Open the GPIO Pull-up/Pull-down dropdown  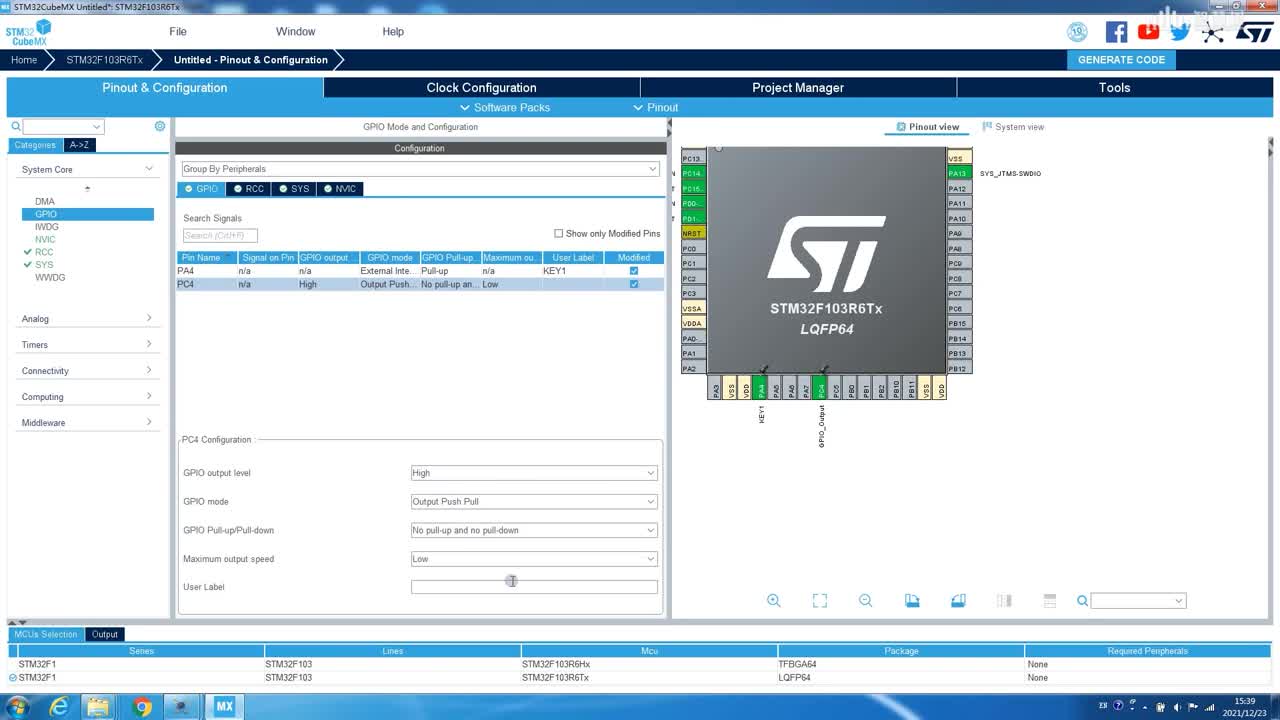click(534, 530)
